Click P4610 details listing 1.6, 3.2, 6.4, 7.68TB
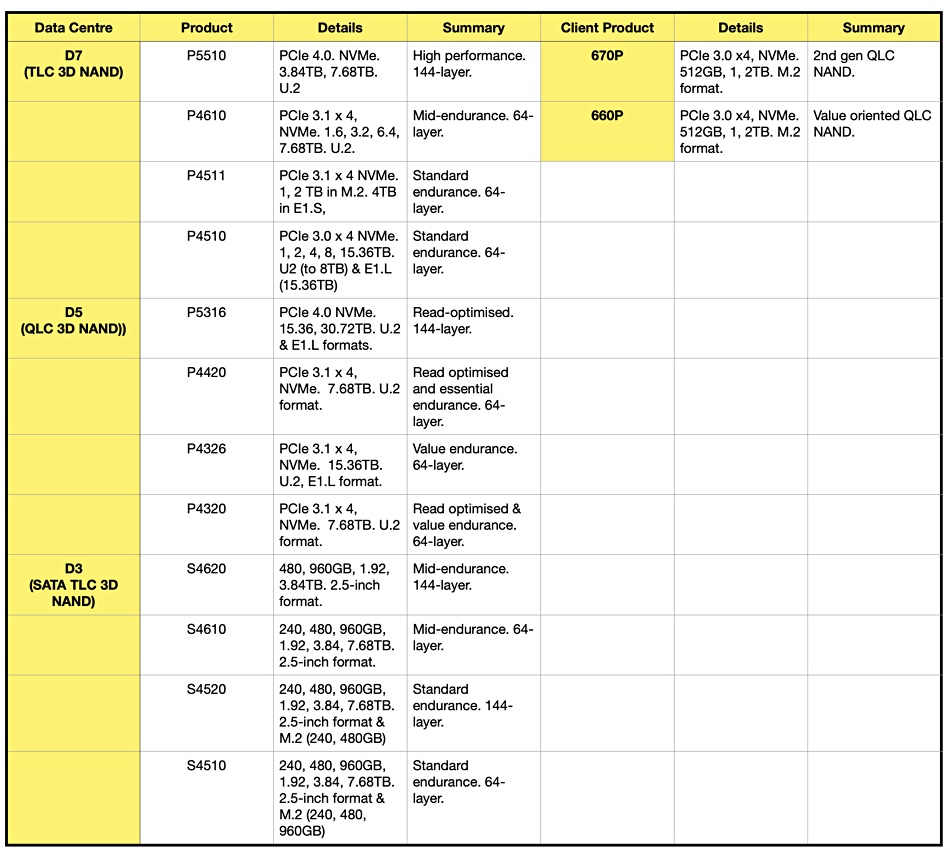 coord(340,131)
